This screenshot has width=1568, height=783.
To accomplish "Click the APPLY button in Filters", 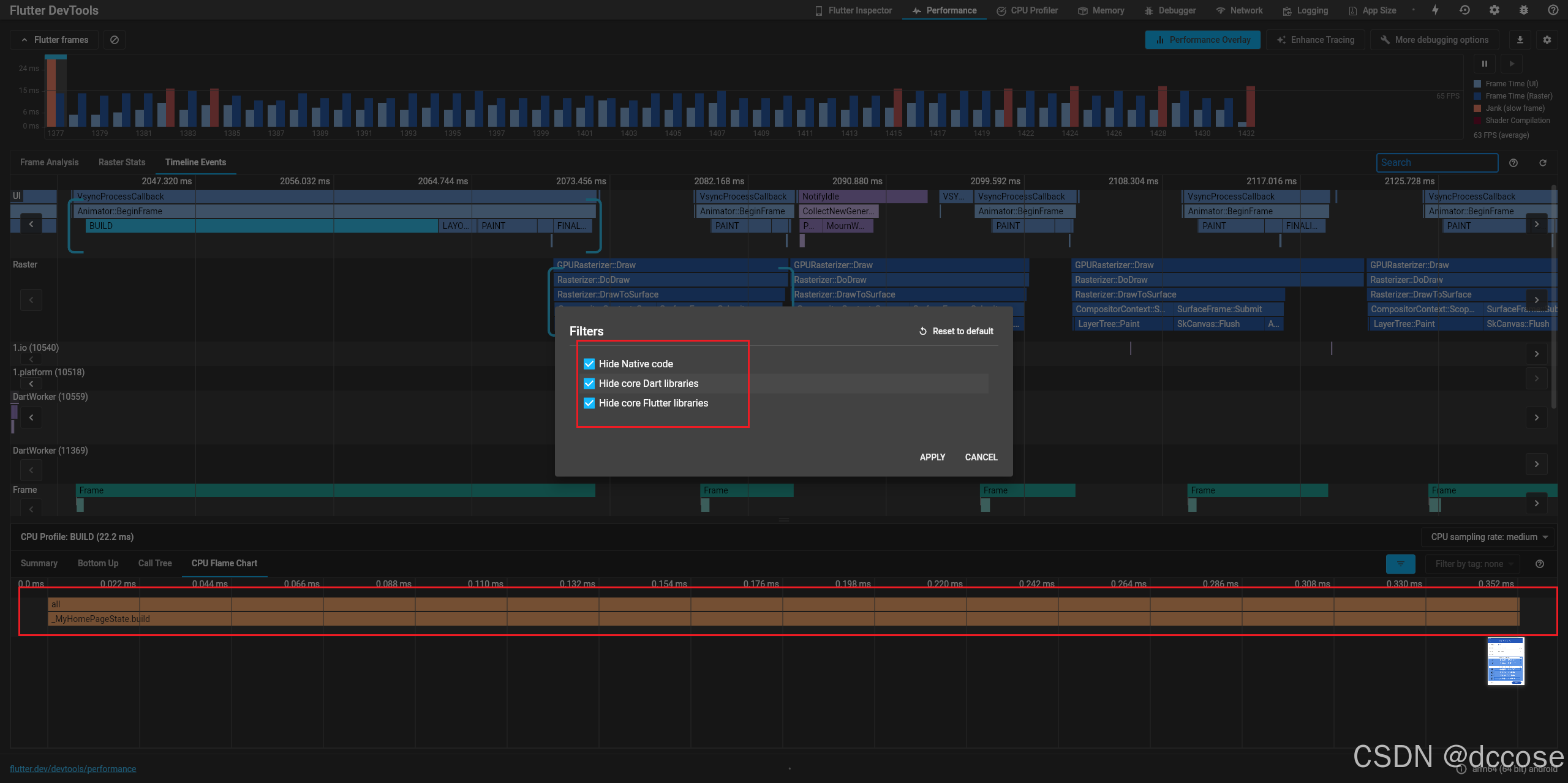I will coord(932,457).
